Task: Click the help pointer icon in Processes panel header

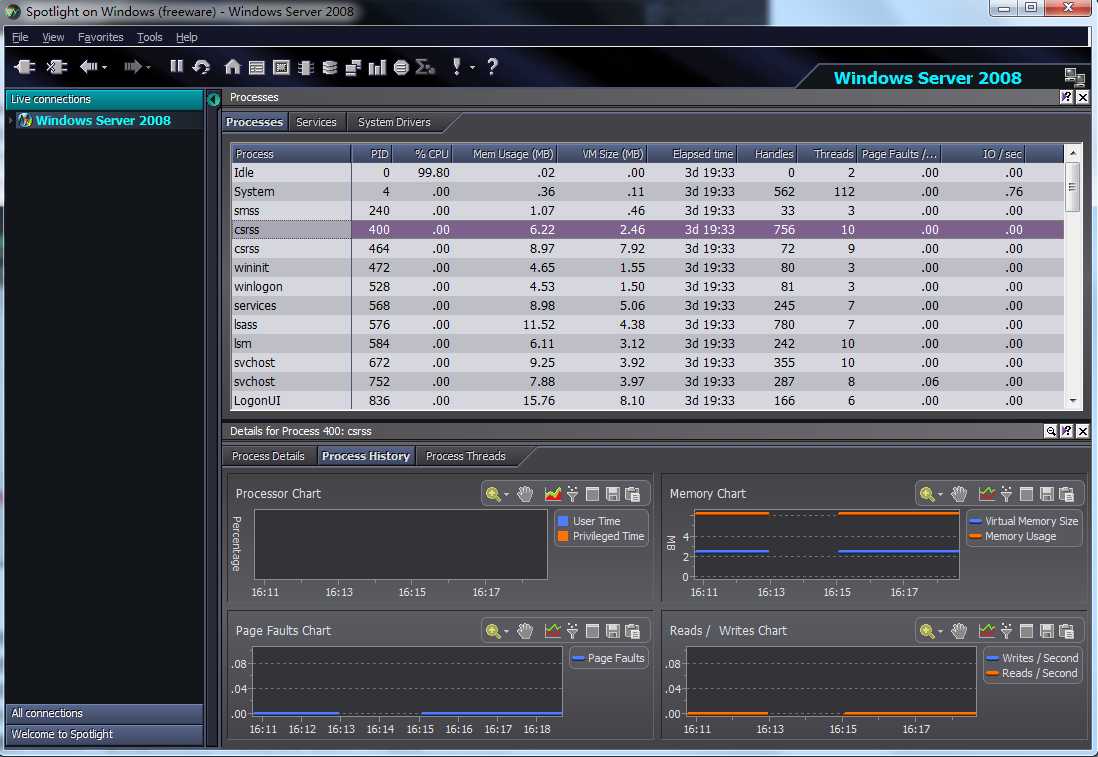Action: (x=1066, y=97)
